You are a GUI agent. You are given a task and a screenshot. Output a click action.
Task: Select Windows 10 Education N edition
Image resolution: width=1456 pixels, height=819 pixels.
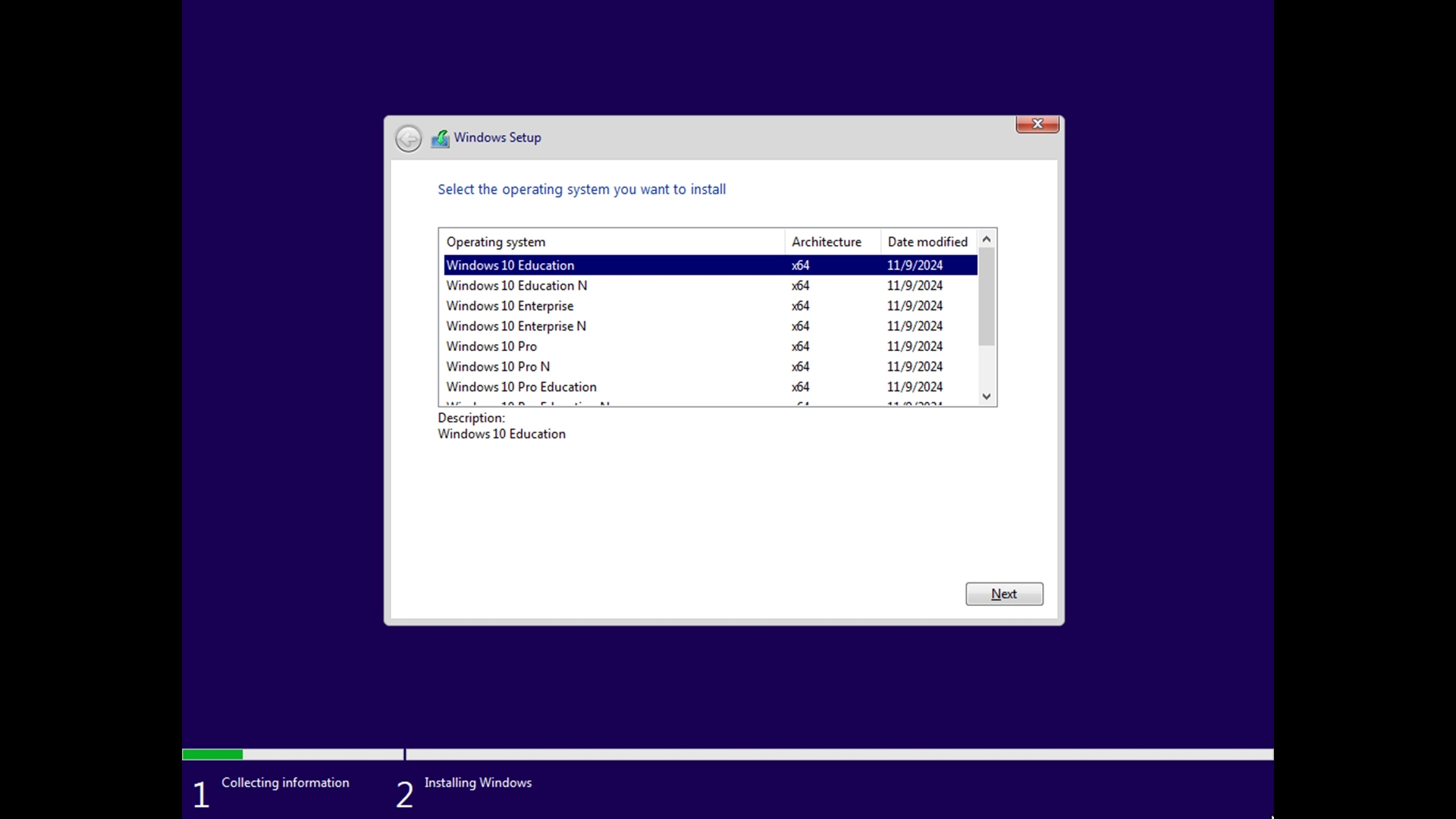coord(711,286)
